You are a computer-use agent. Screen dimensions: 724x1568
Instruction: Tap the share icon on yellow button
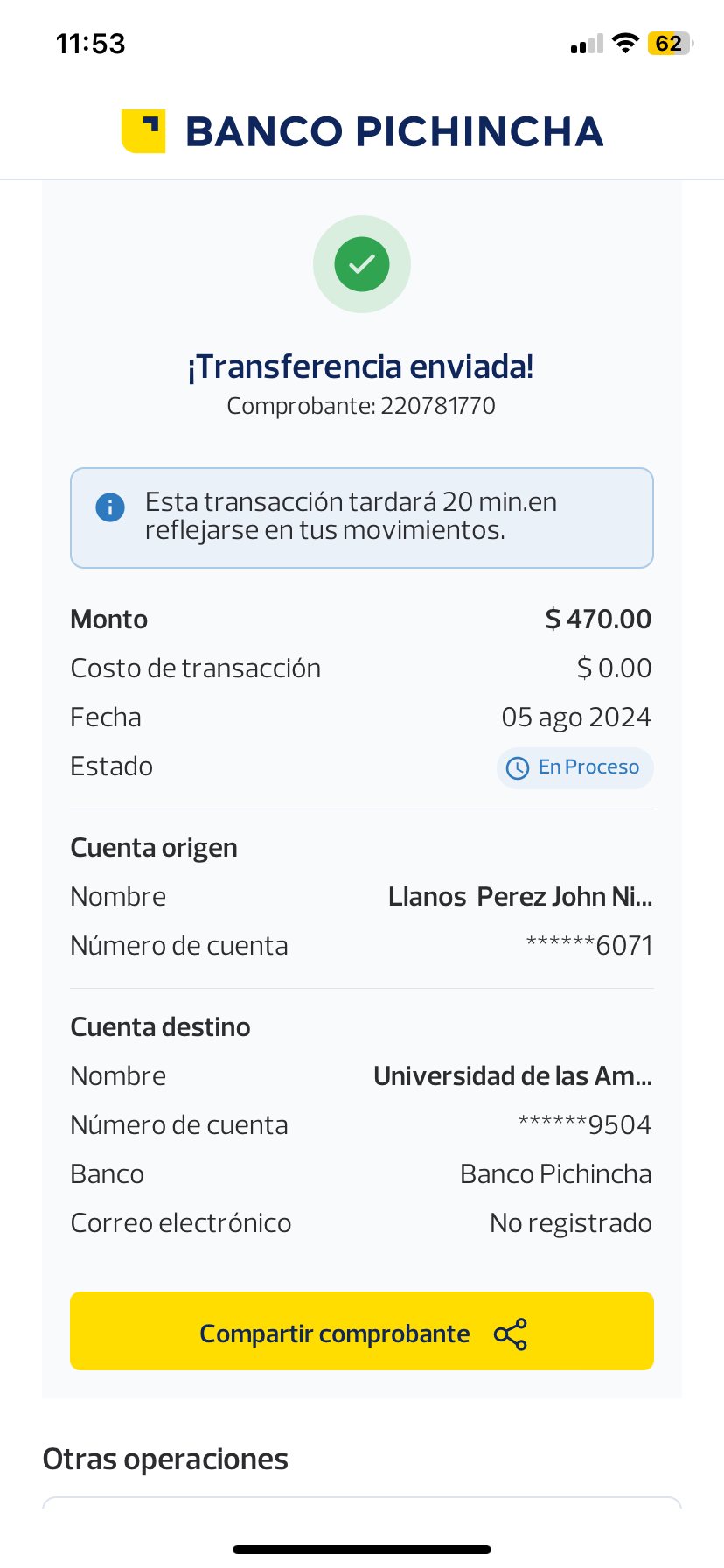coord(511,1334)
